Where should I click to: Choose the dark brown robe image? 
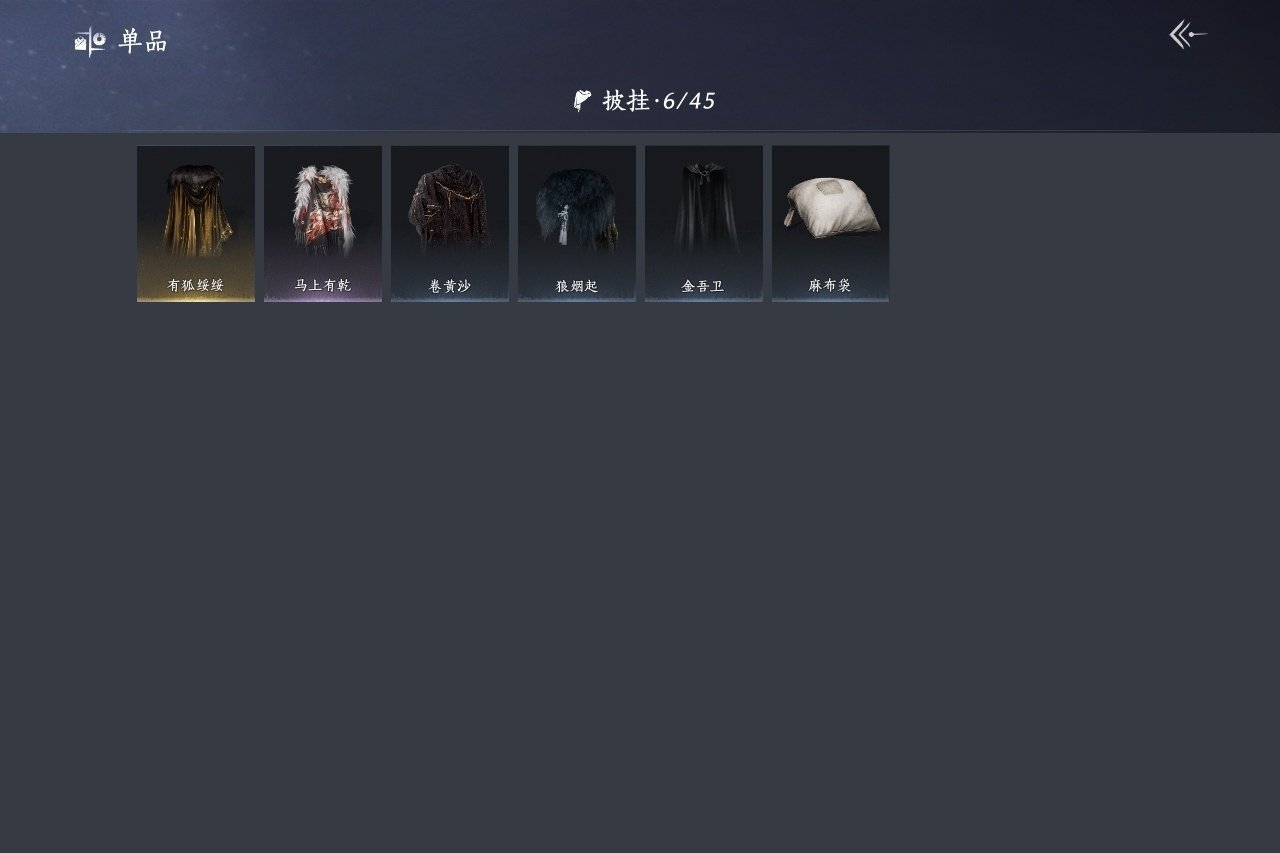coord(449,210)
